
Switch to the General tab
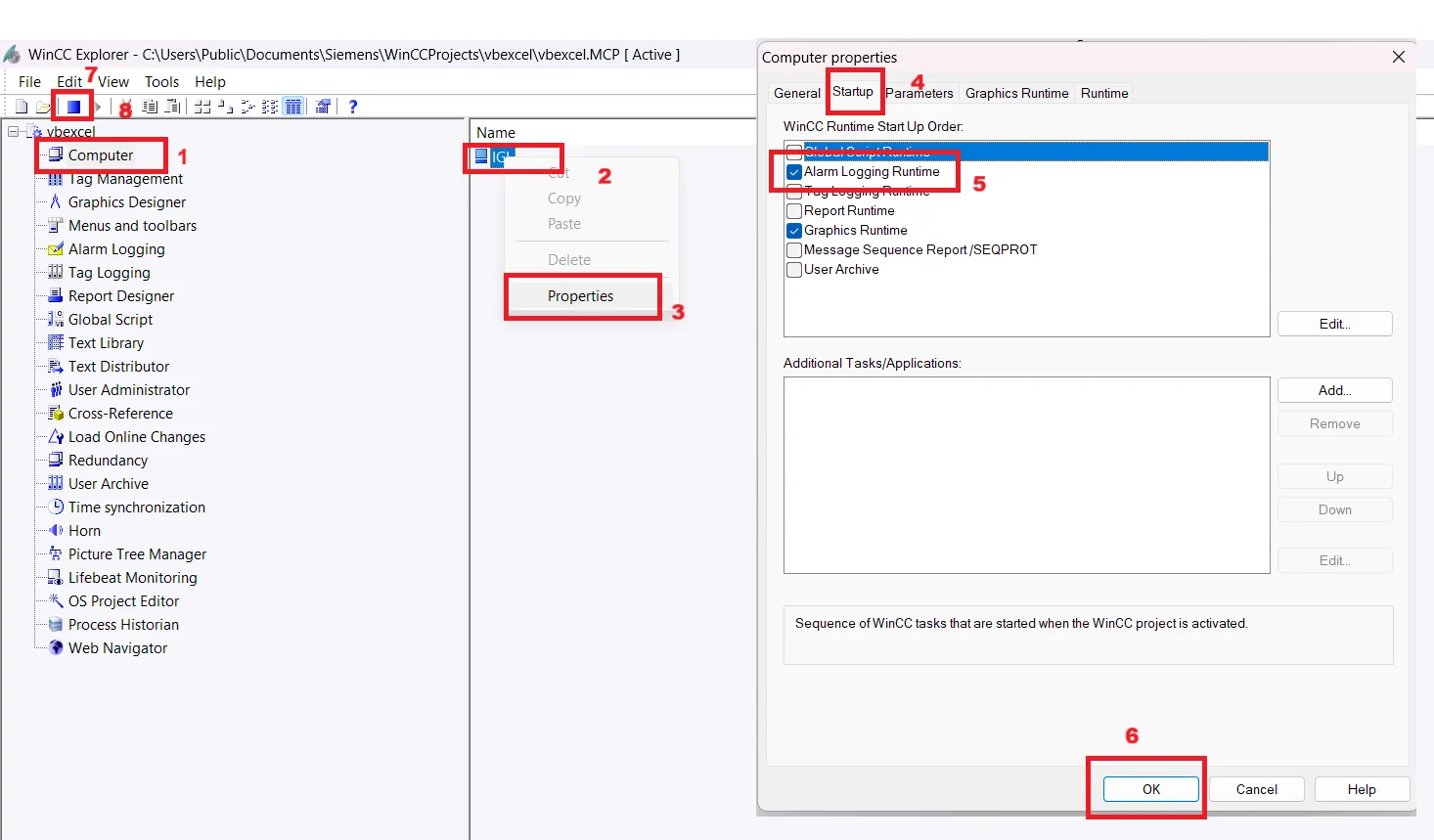[x=796, y=93]
